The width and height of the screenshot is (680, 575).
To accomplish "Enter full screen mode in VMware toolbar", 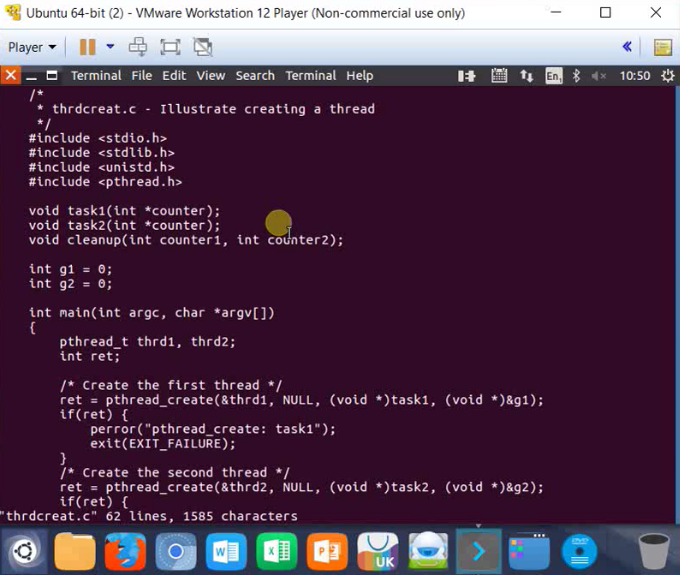I will tap(170, 47).
